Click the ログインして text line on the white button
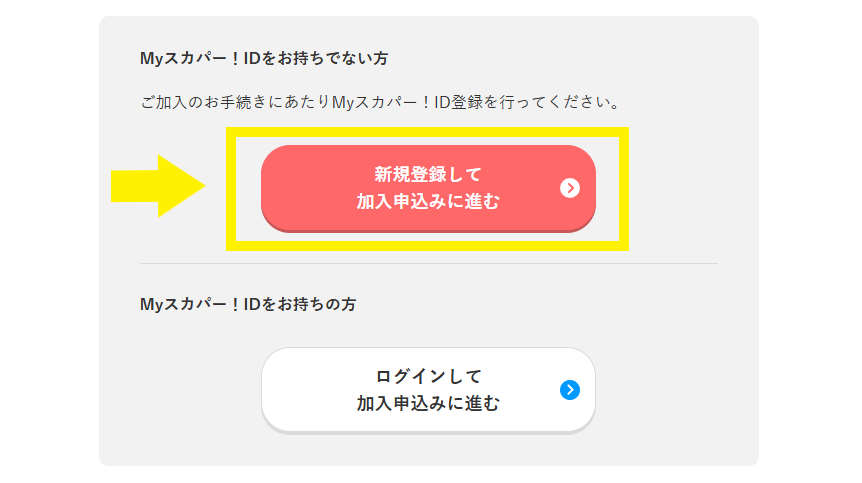Viewport: 862px width, 483px height. [x=428, y=376]
